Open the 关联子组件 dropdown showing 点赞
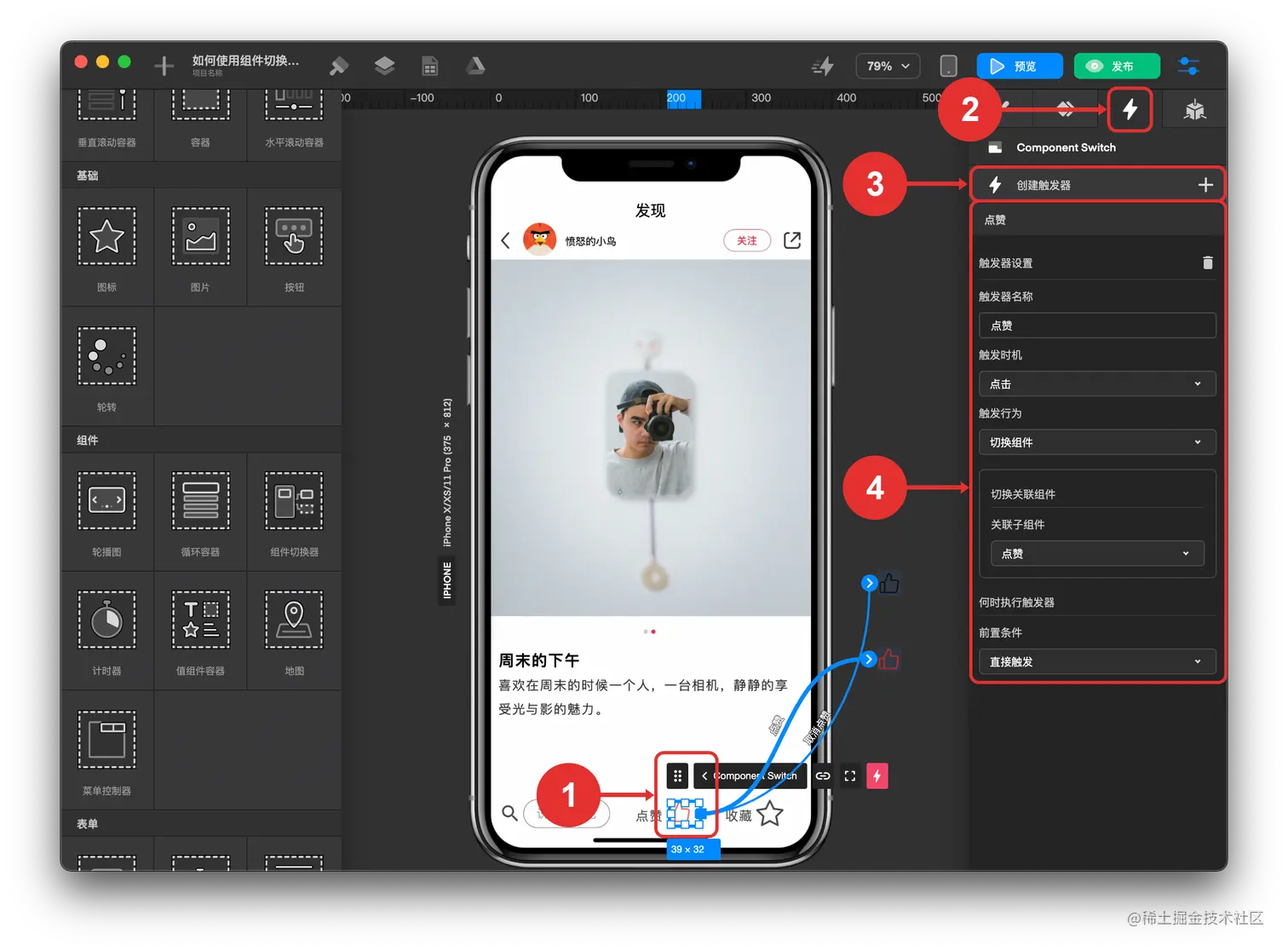Viewport: 1288px width, 951px height. [1097, 554]
